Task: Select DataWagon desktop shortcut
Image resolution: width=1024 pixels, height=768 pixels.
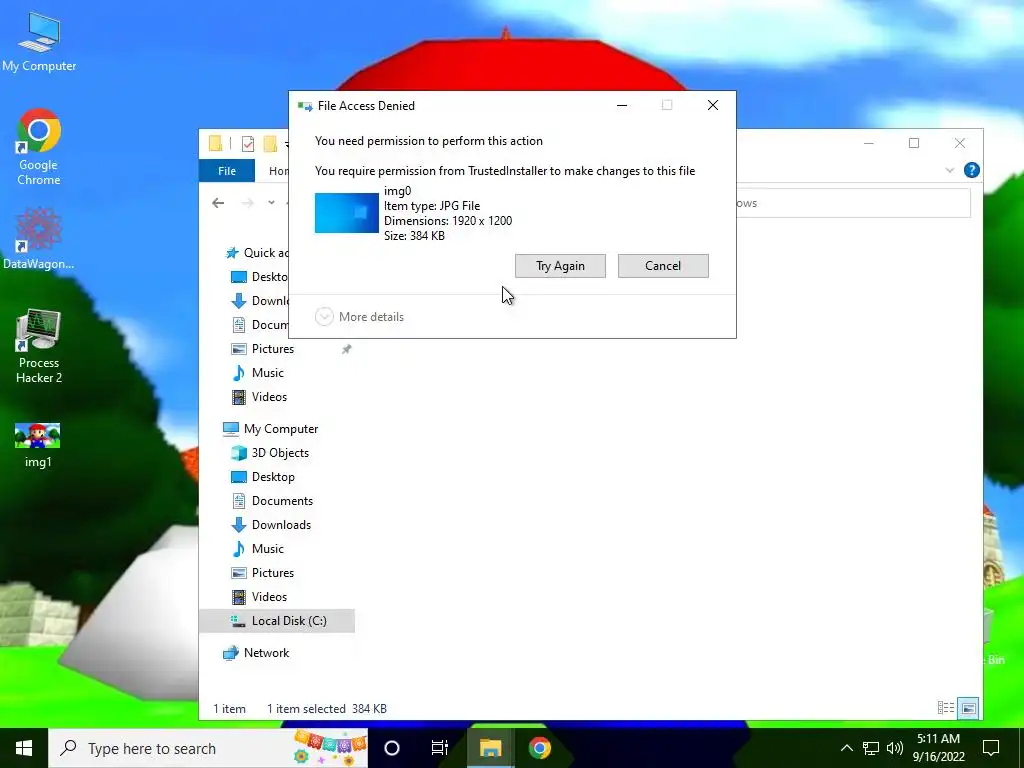Action: [39, 239]
